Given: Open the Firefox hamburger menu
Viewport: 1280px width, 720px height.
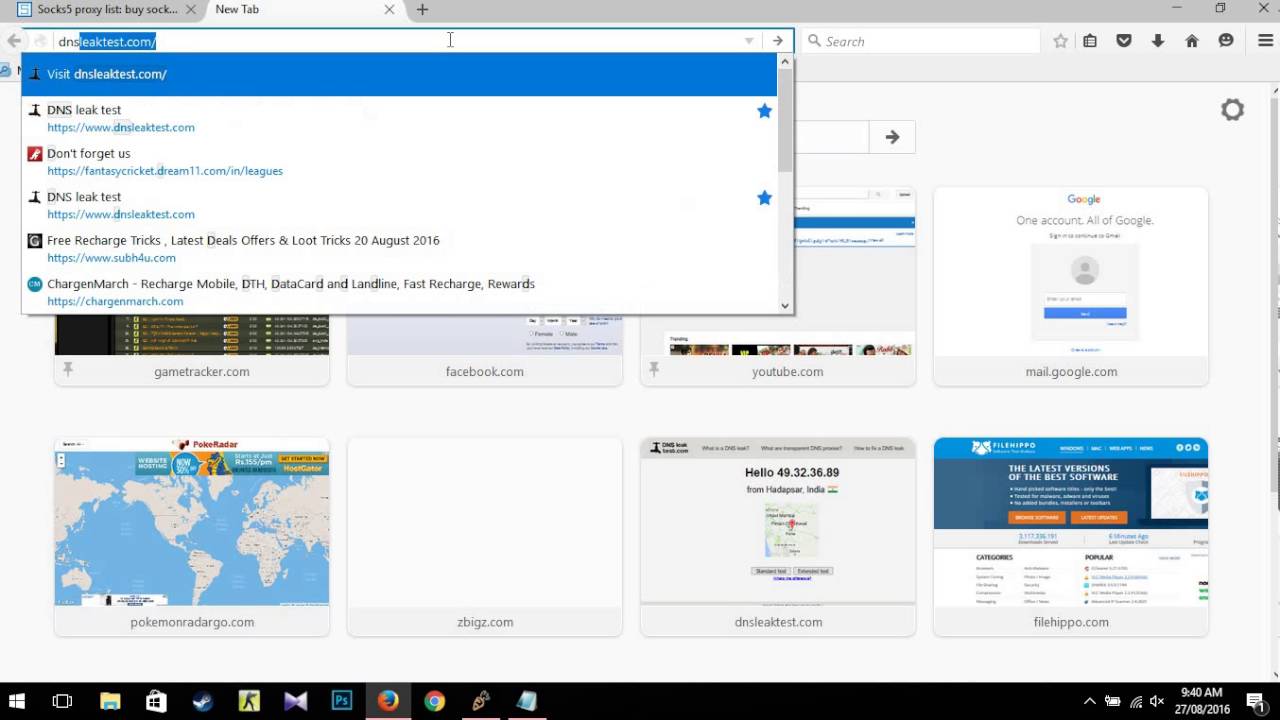Looking at the screenshot, I should (1265, 41).
